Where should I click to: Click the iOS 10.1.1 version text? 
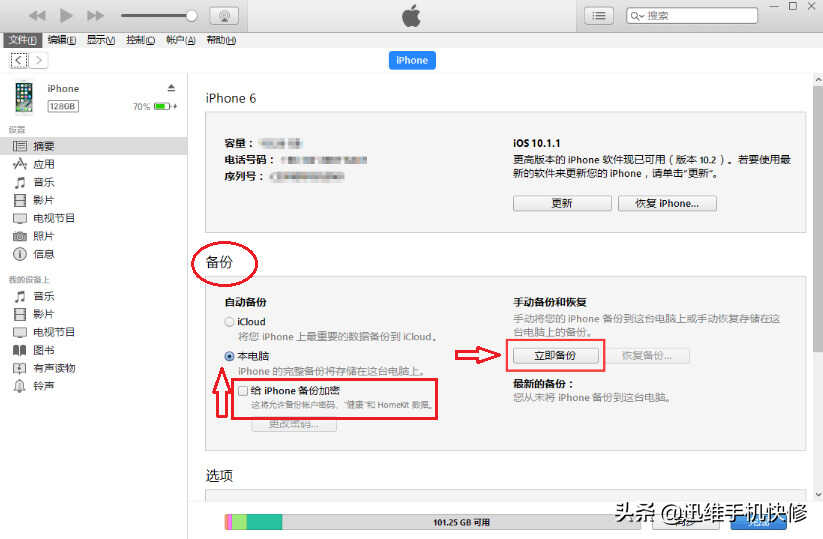536,143
